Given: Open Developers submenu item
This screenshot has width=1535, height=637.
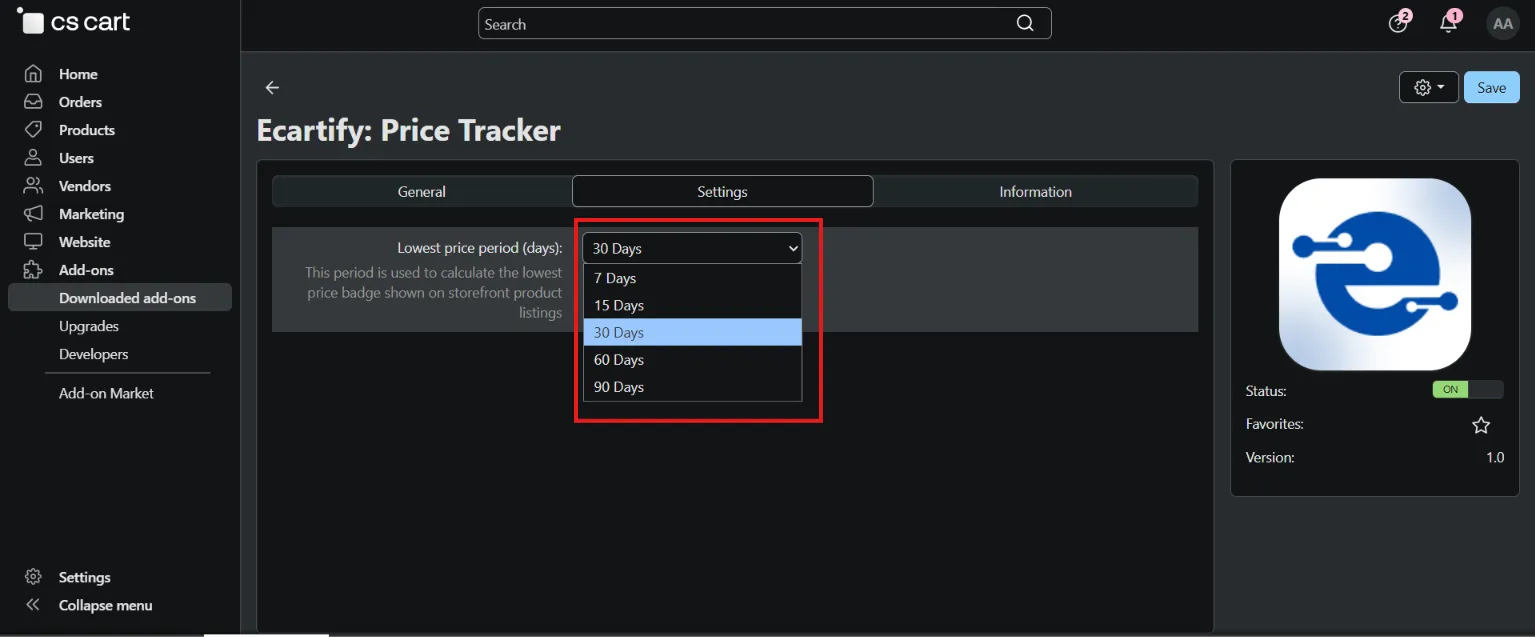Looking at the screenshot, I should [93, 354].
